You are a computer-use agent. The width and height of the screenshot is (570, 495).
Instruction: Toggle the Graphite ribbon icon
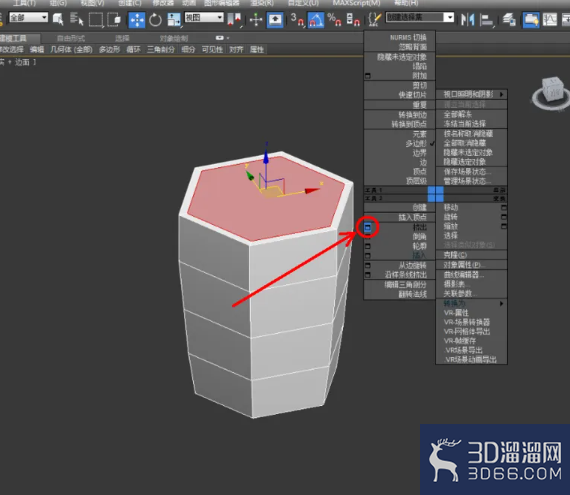pyautogui.click(x=531, y=20)
